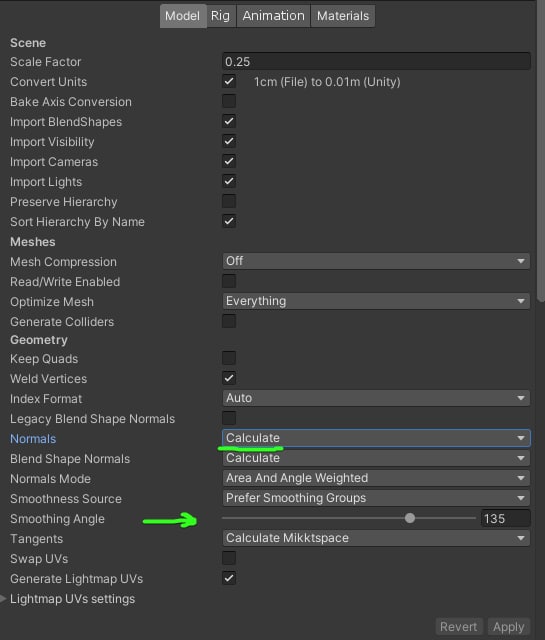Click the Smoothing Angle label

coord(57,519)
